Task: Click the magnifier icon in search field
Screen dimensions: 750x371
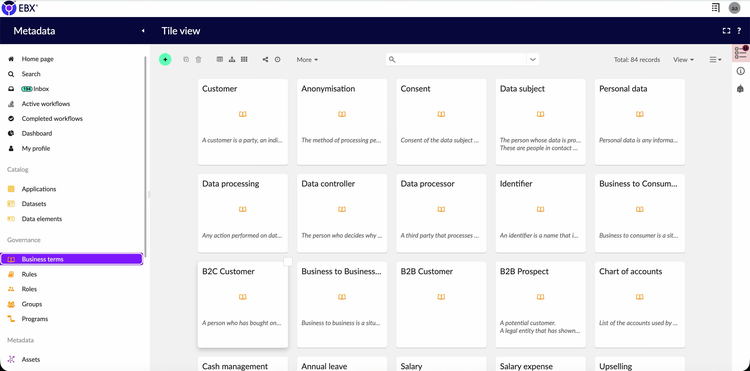Action: click(392, 59)
